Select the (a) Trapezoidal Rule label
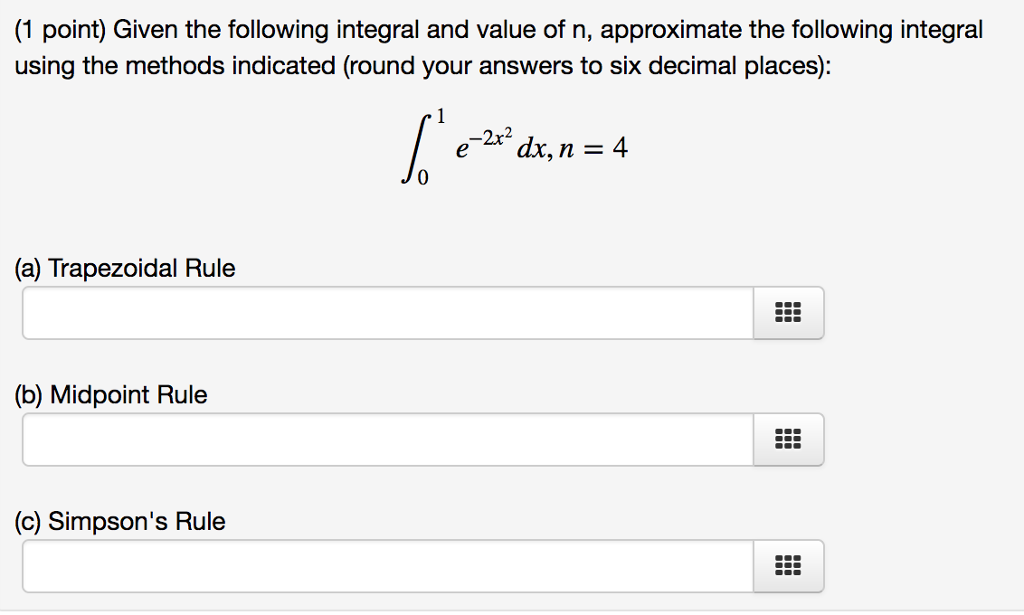 (124, 268)
